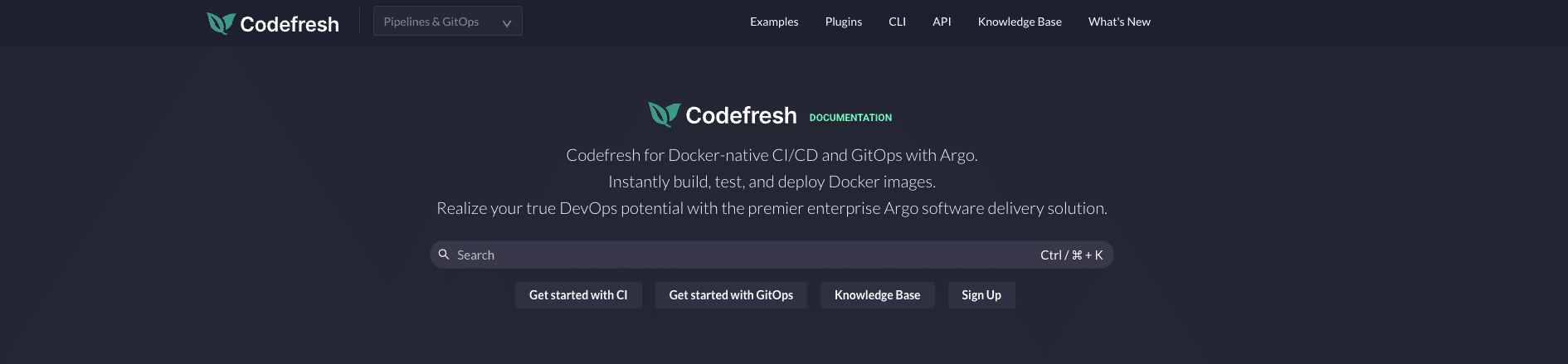
Task: Click the Knowledge Base button below search
Action: 877,295
